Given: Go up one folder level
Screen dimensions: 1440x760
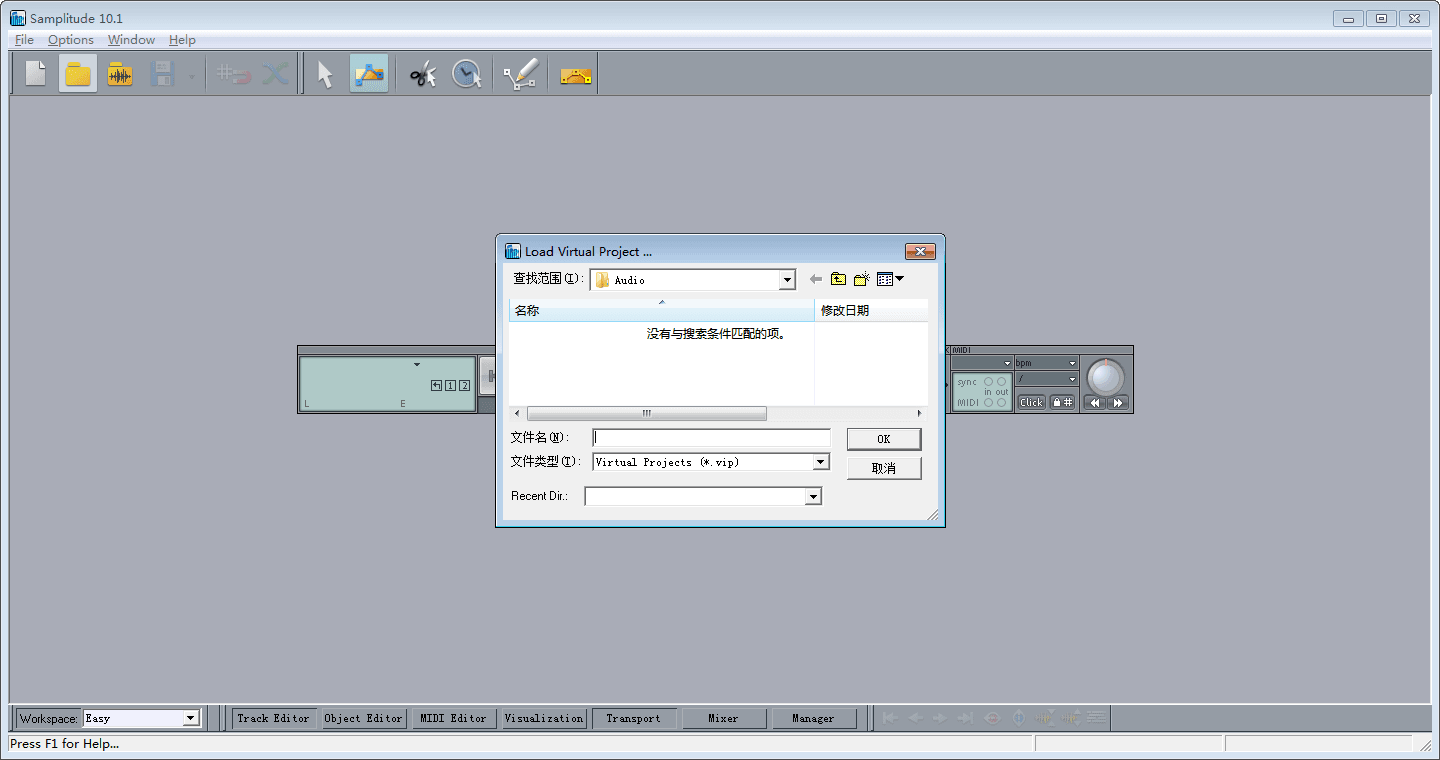Looking at the screenshot, I should 838,280.
